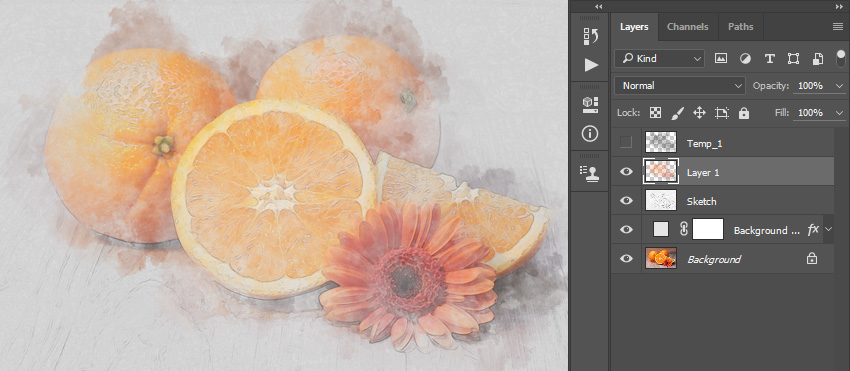This screenshot has width=850, height=371.
Task: Click the Fill label
Action: 781,113
